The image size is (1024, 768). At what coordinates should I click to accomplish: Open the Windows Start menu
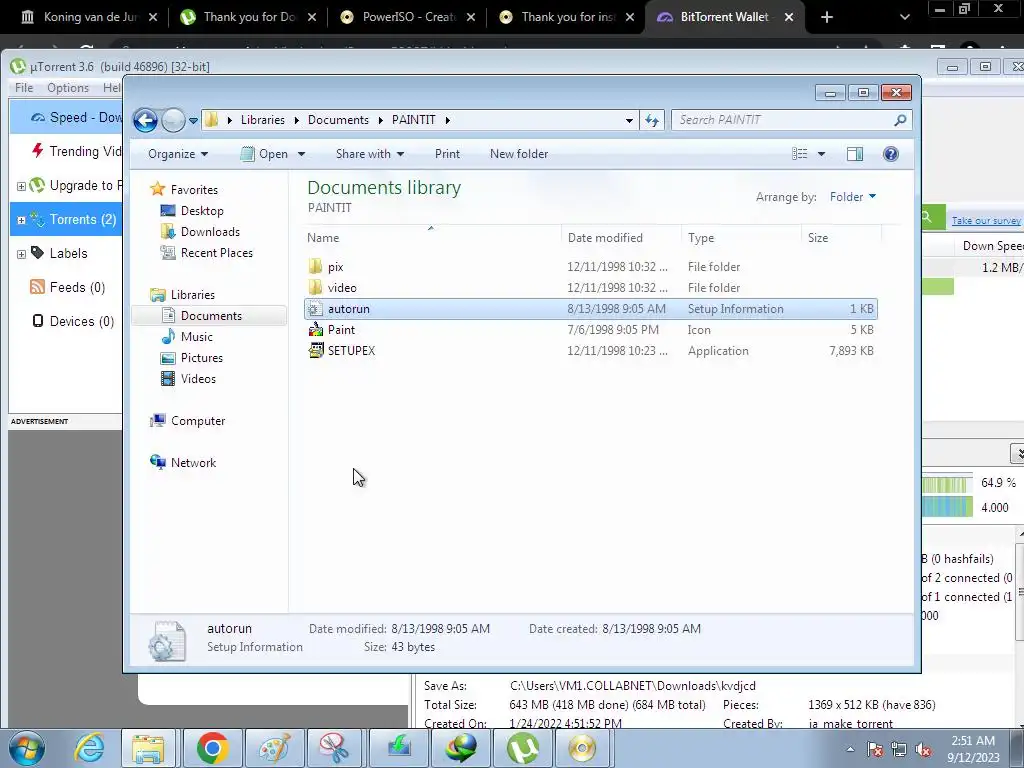(x=26, y=748)
